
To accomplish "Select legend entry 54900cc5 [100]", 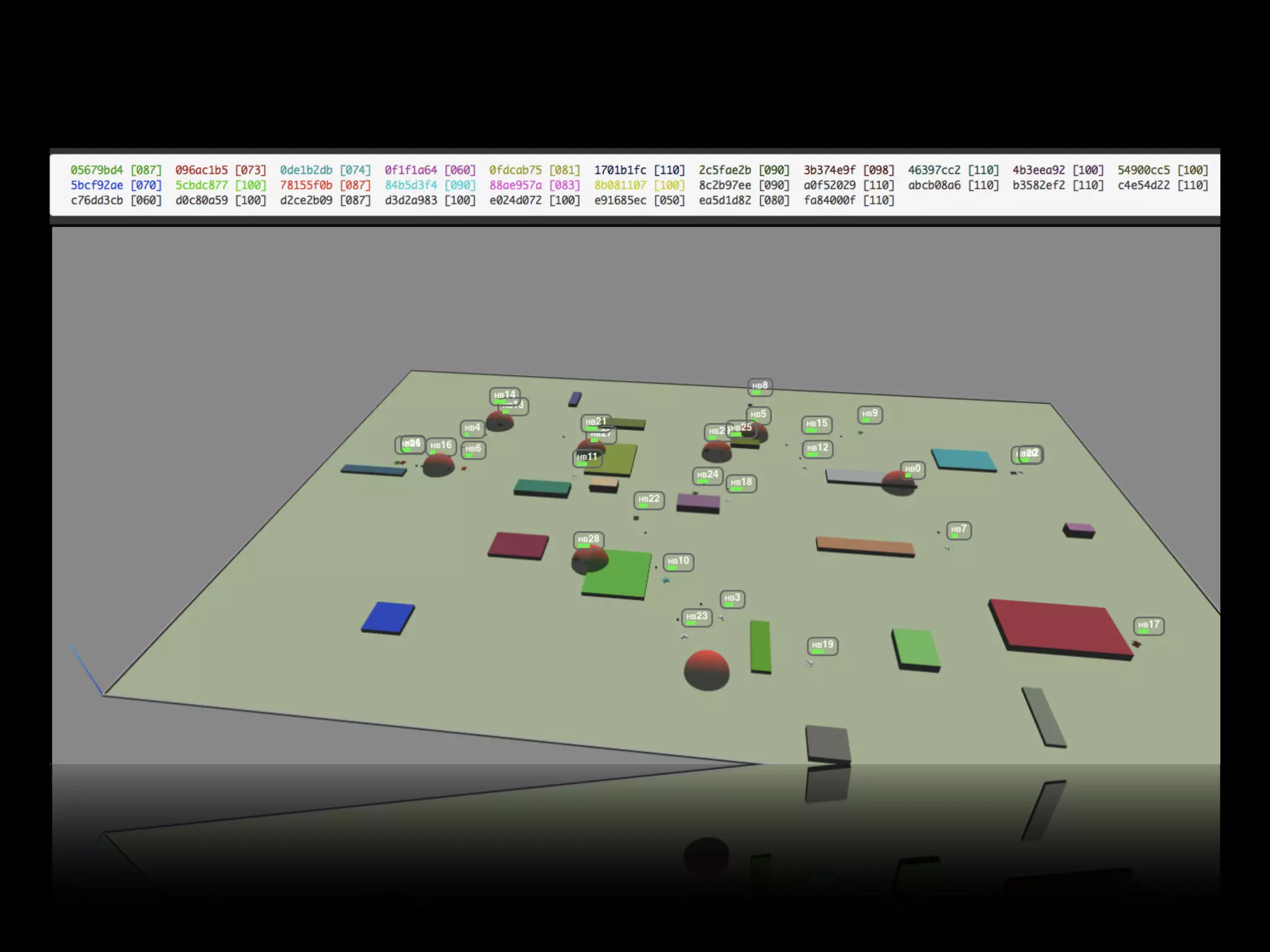I will tap(1162, 170).
